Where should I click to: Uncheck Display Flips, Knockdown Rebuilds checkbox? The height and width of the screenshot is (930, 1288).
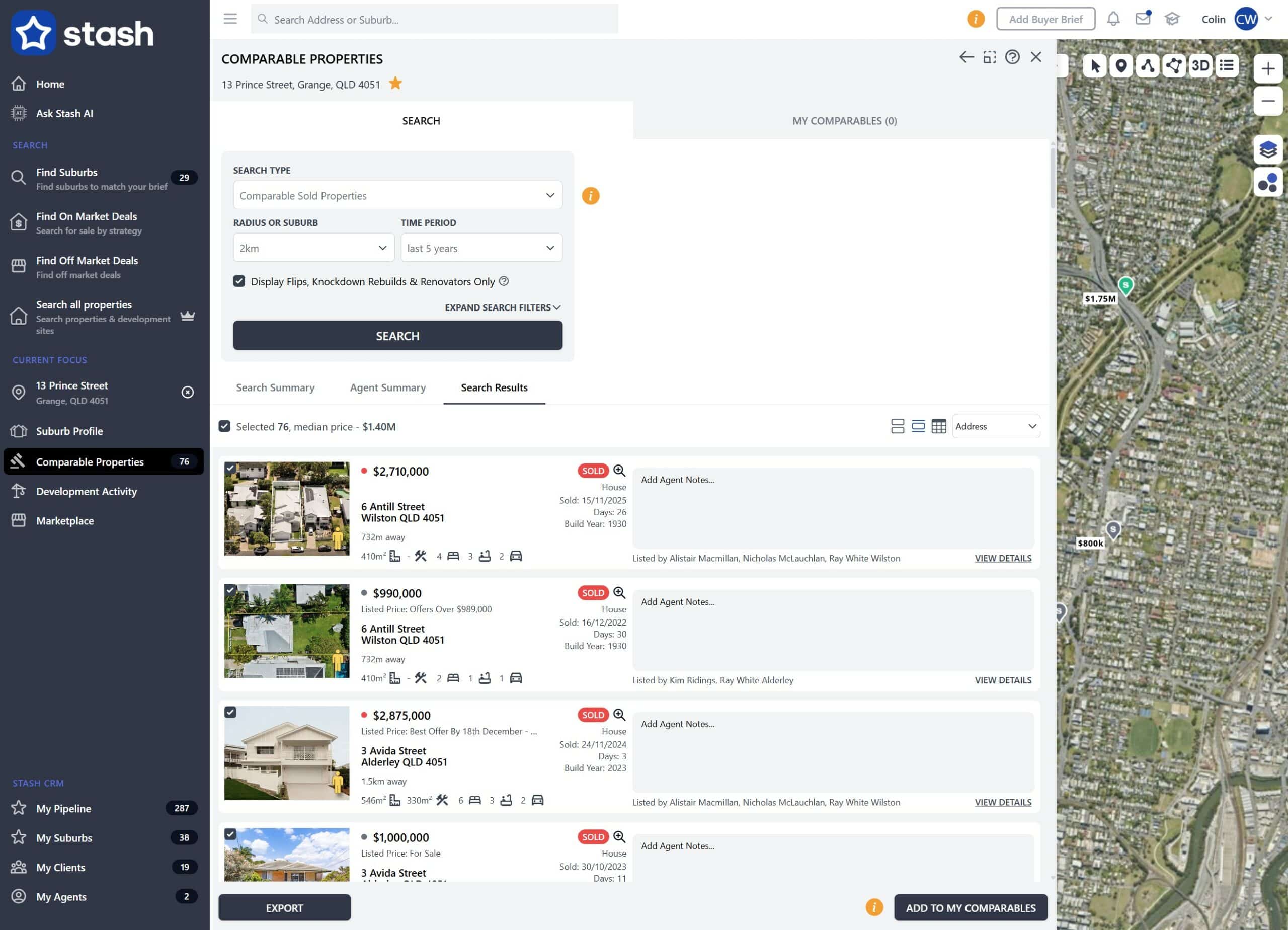point(239,281)
